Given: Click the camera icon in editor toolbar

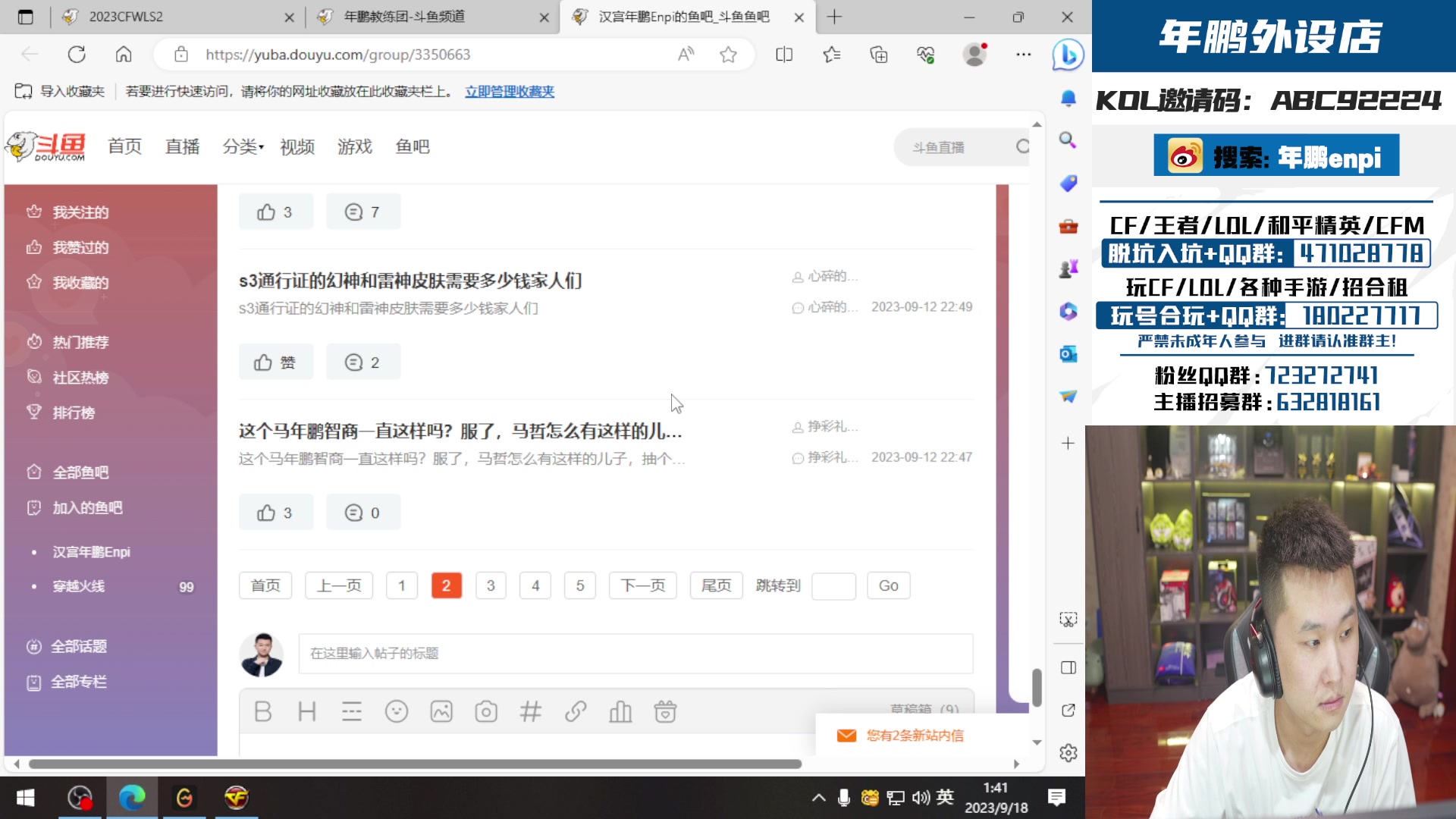Looking at the screenshot, I should [486, 711].
